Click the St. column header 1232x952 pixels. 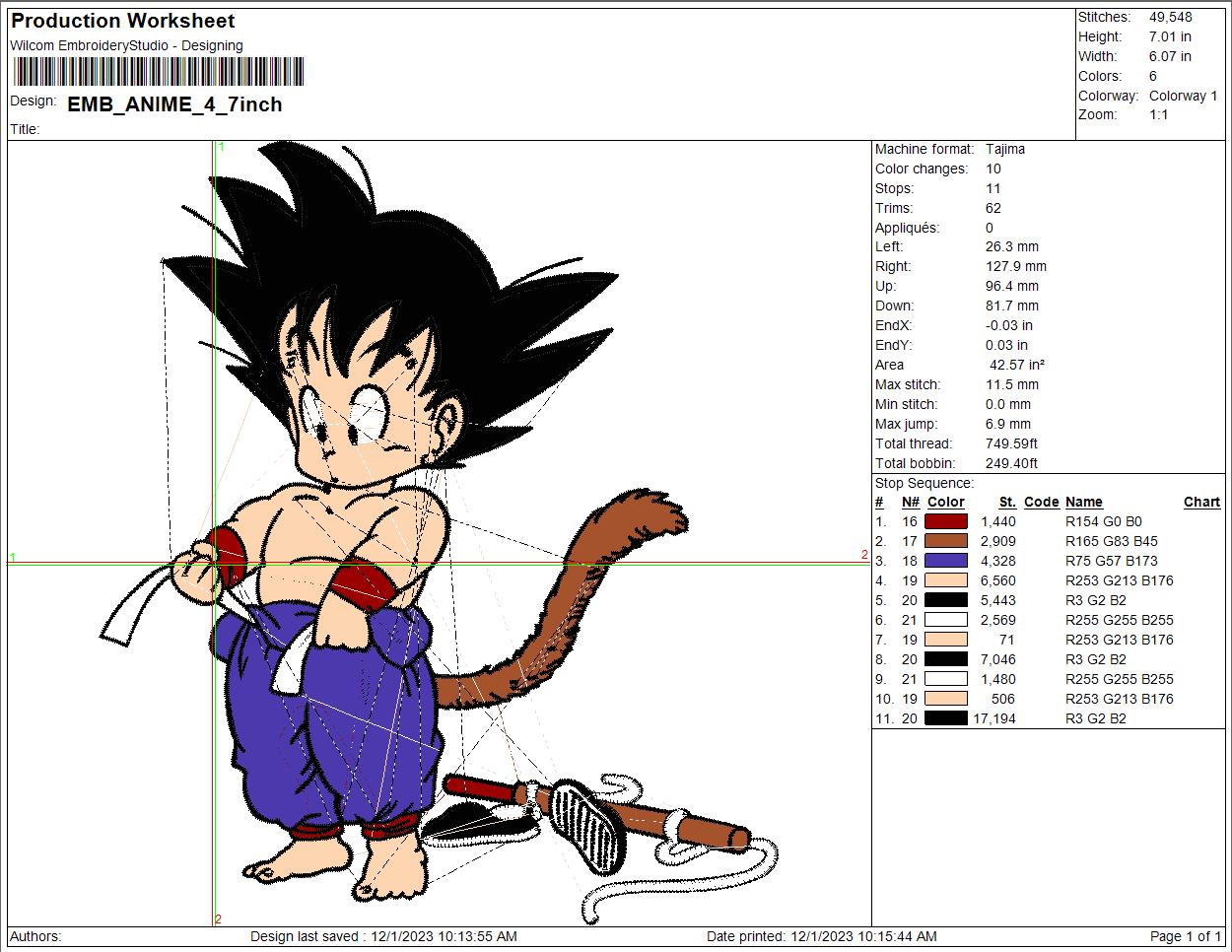coord(1006,502)
